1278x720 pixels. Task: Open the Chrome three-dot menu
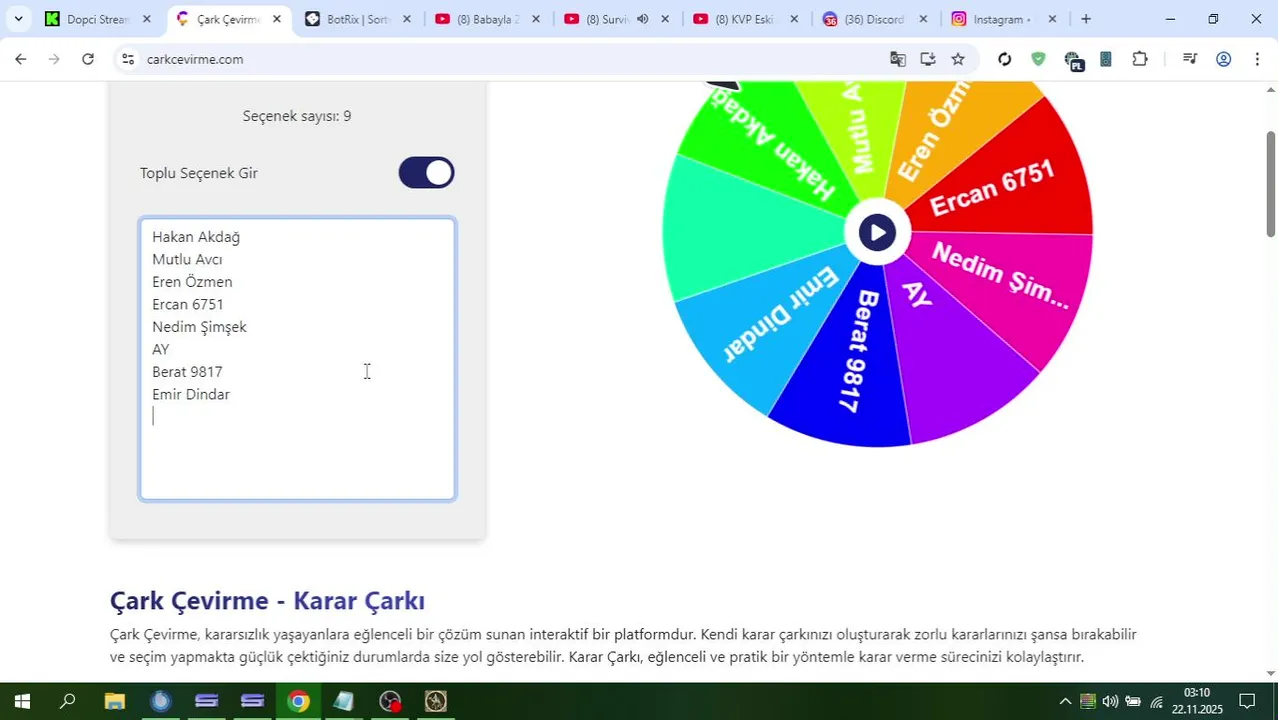[x=1257, y=59]
